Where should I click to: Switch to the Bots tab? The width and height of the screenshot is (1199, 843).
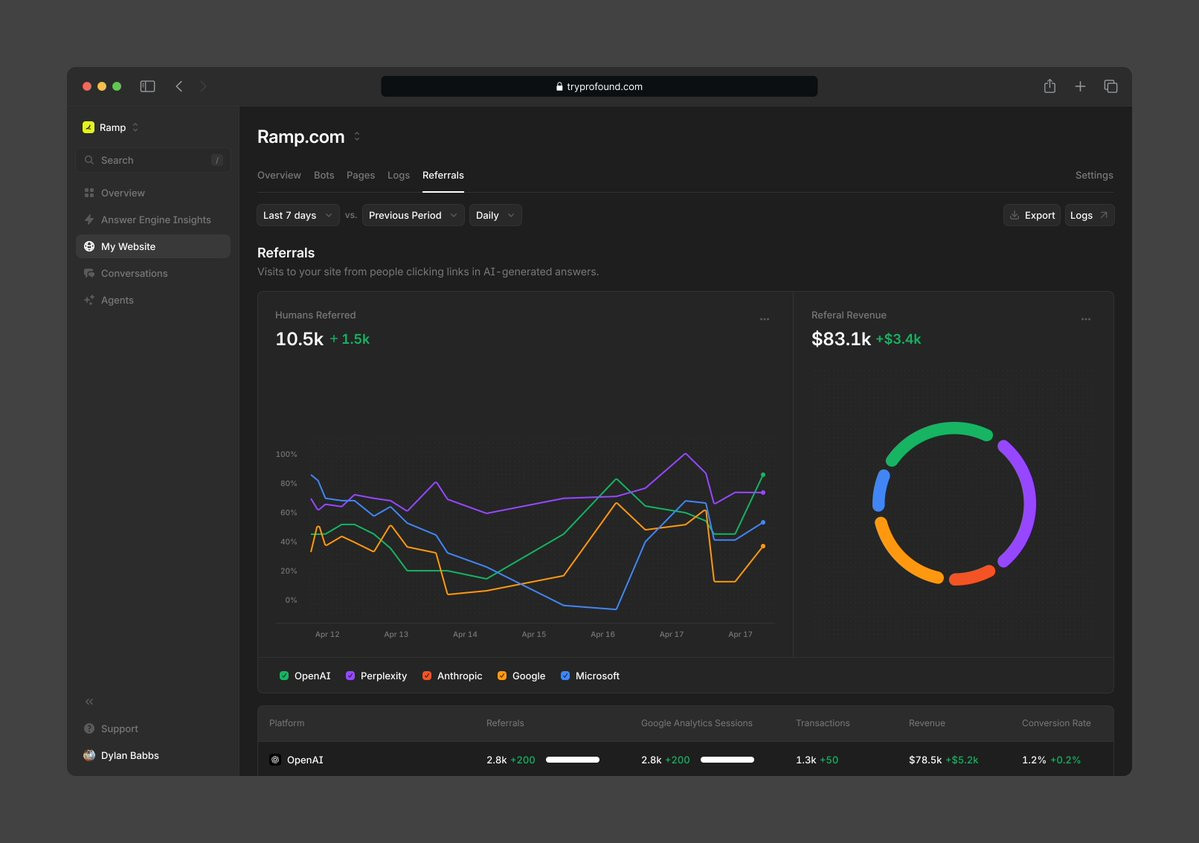click(323, 175)
